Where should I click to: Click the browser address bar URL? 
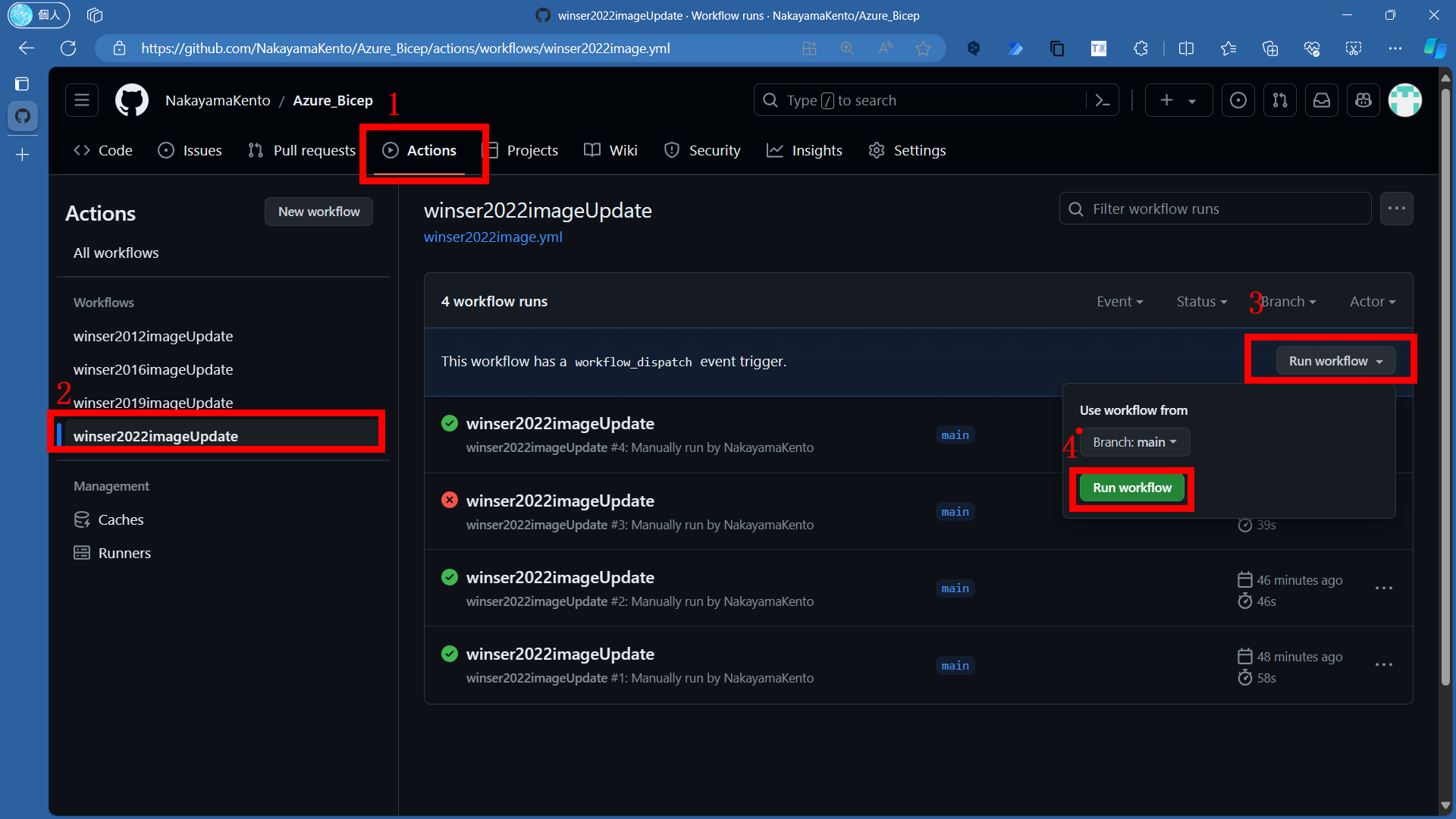point(406,49)
